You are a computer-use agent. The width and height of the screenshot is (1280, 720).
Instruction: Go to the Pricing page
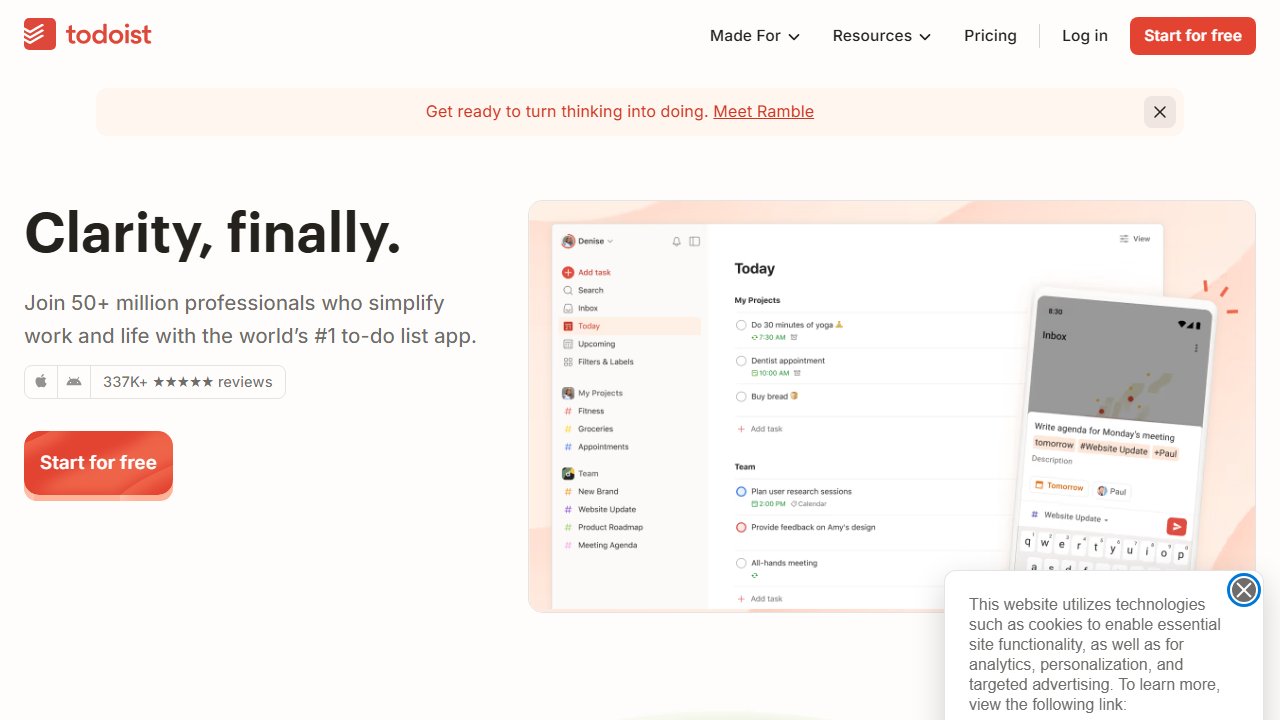[990, 36]
